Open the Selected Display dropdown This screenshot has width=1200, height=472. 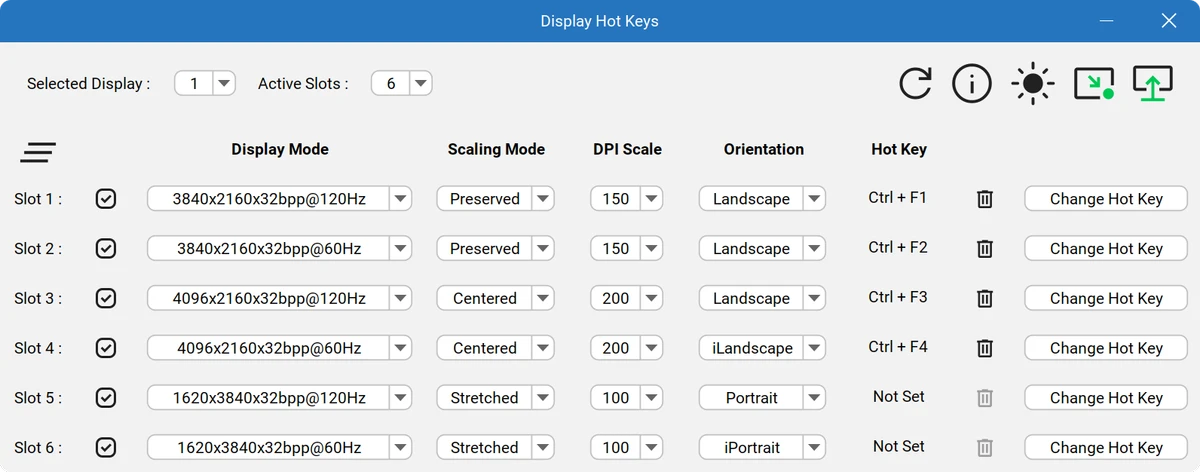[x=205, y=83]
